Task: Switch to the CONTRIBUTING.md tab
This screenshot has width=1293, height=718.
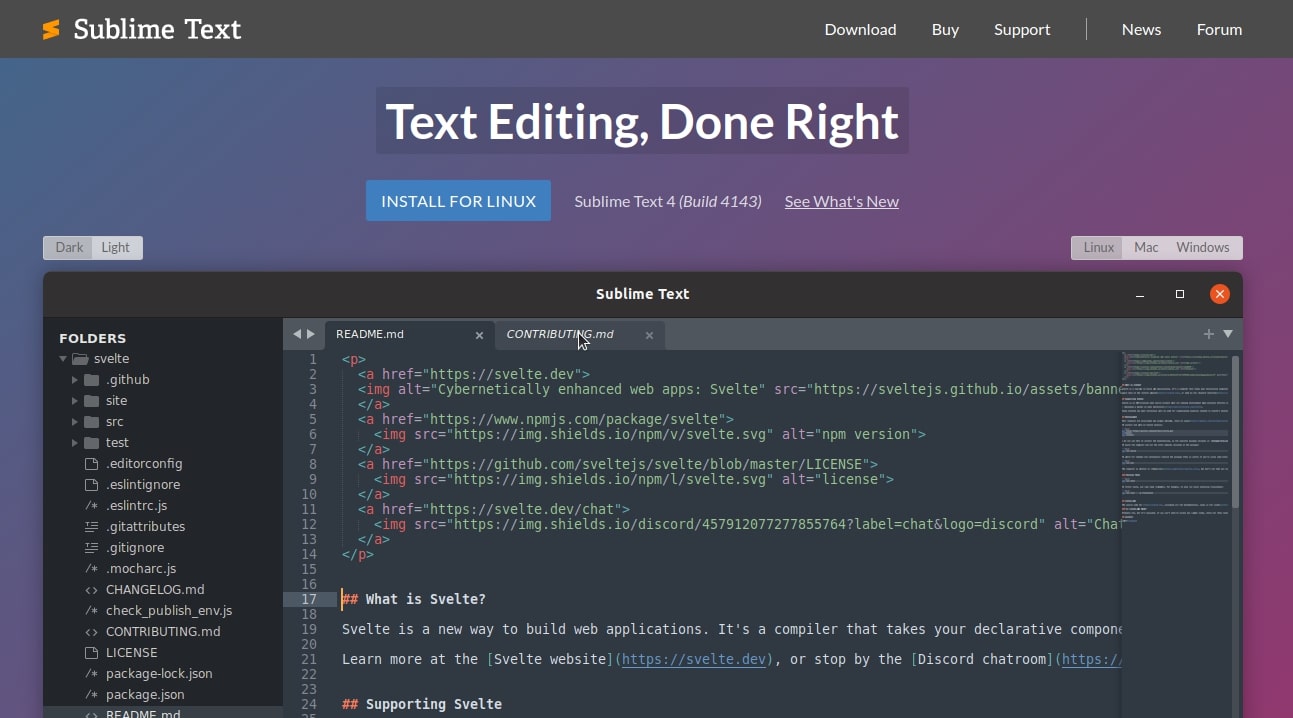Action: pyautogui.click(x=560, y=335)
